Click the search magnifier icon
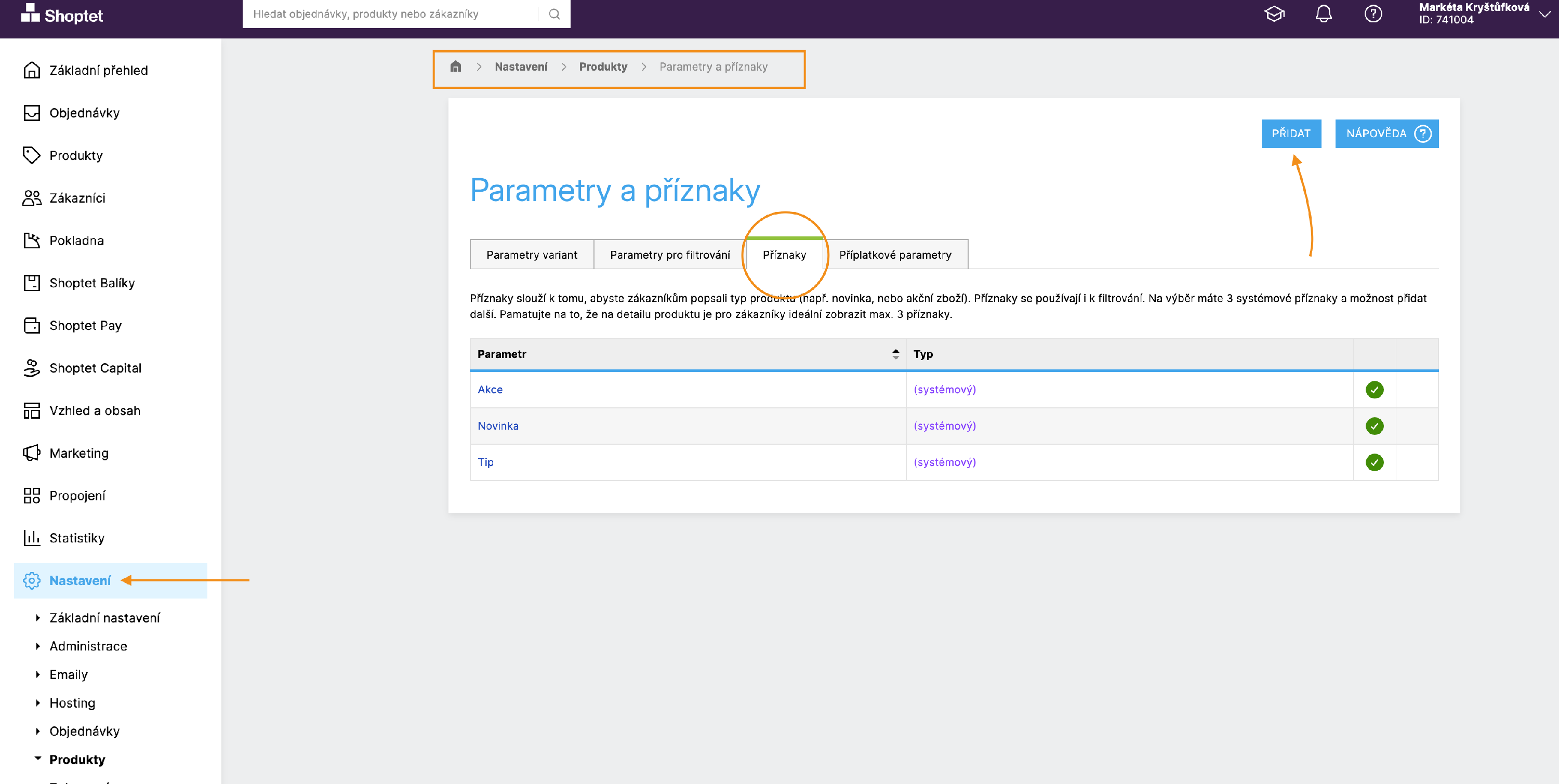1559x784 pixels. pyautogui.click(x=554, y=14)
